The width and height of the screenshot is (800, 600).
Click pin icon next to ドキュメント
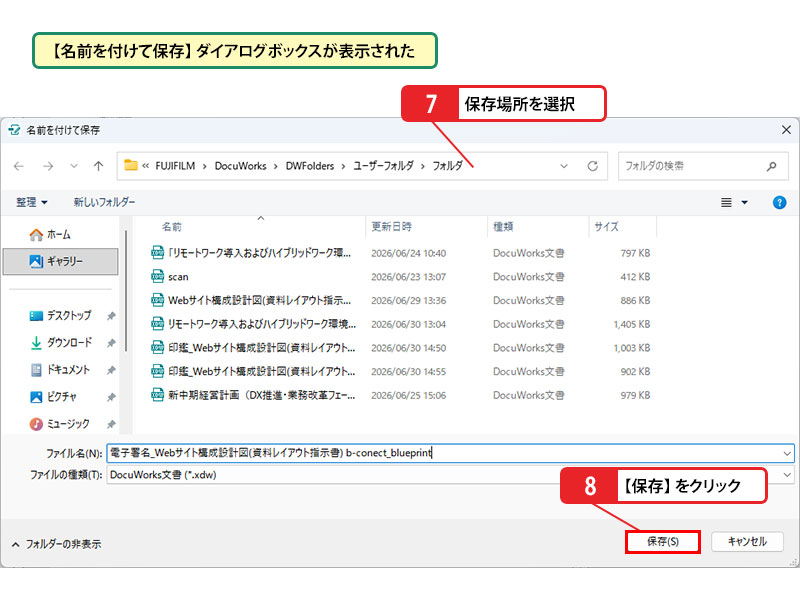click(111, 370)
